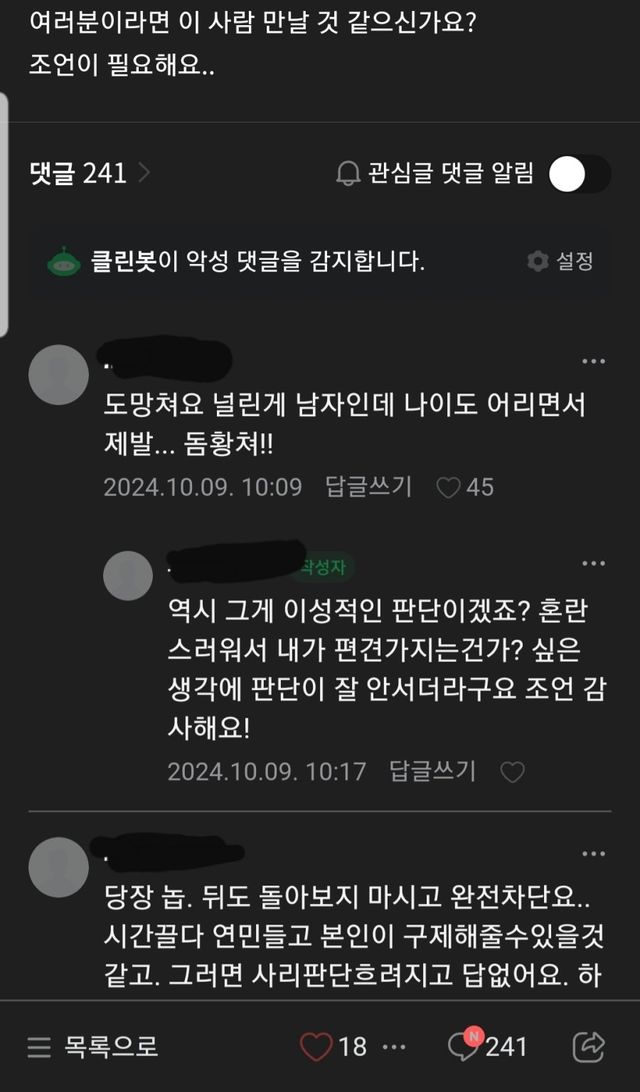Open the dots menu beside the post like count
The width and height of the screenshot is (640, 1092).
point(394,1047)
